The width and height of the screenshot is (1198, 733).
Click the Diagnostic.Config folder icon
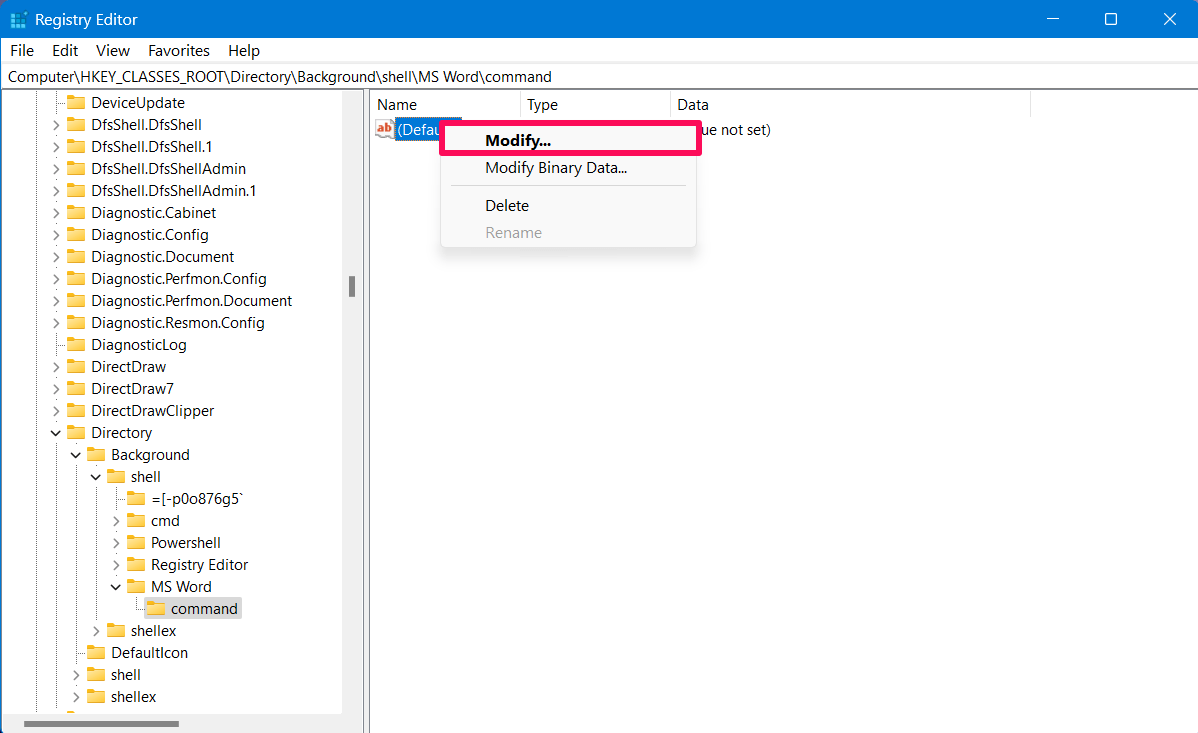pyautogui.click(x=76, y=235)
